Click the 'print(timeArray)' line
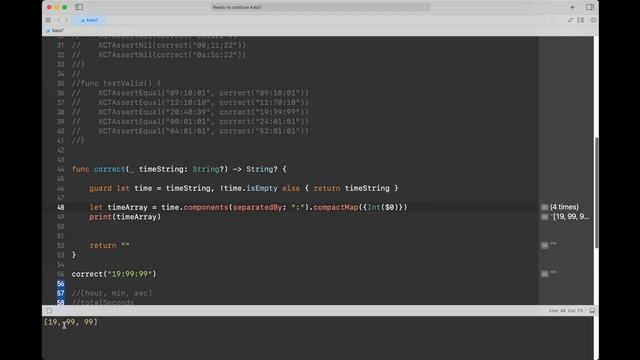Image resolution: width=640 pixels, height=360 pixels. click(125, 217)
